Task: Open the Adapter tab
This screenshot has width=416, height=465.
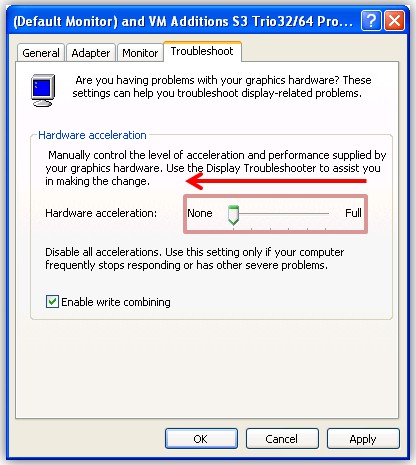Action: 91,53
